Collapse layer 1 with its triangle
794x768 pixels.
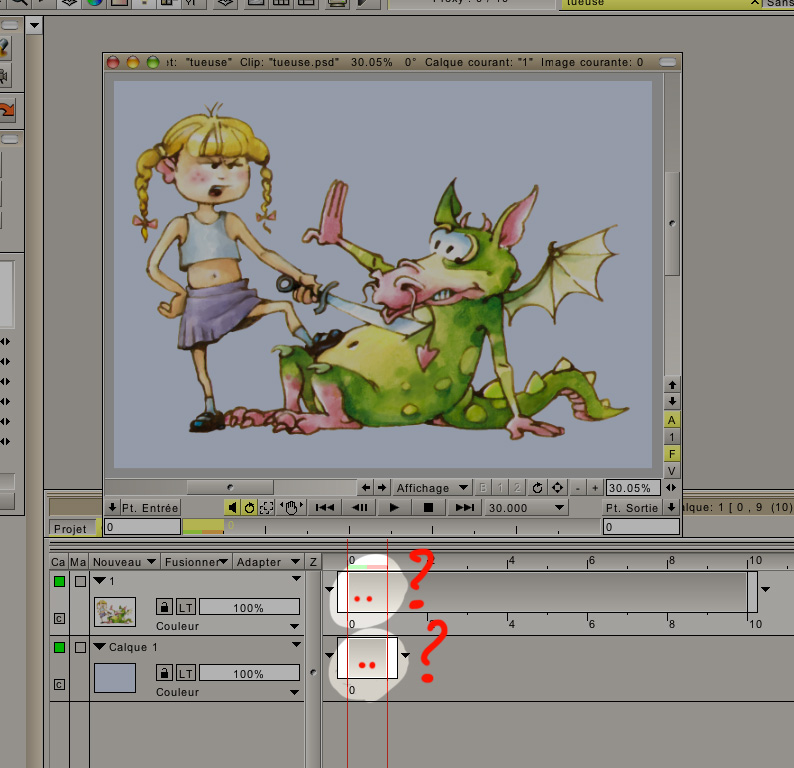click(100, 581)
